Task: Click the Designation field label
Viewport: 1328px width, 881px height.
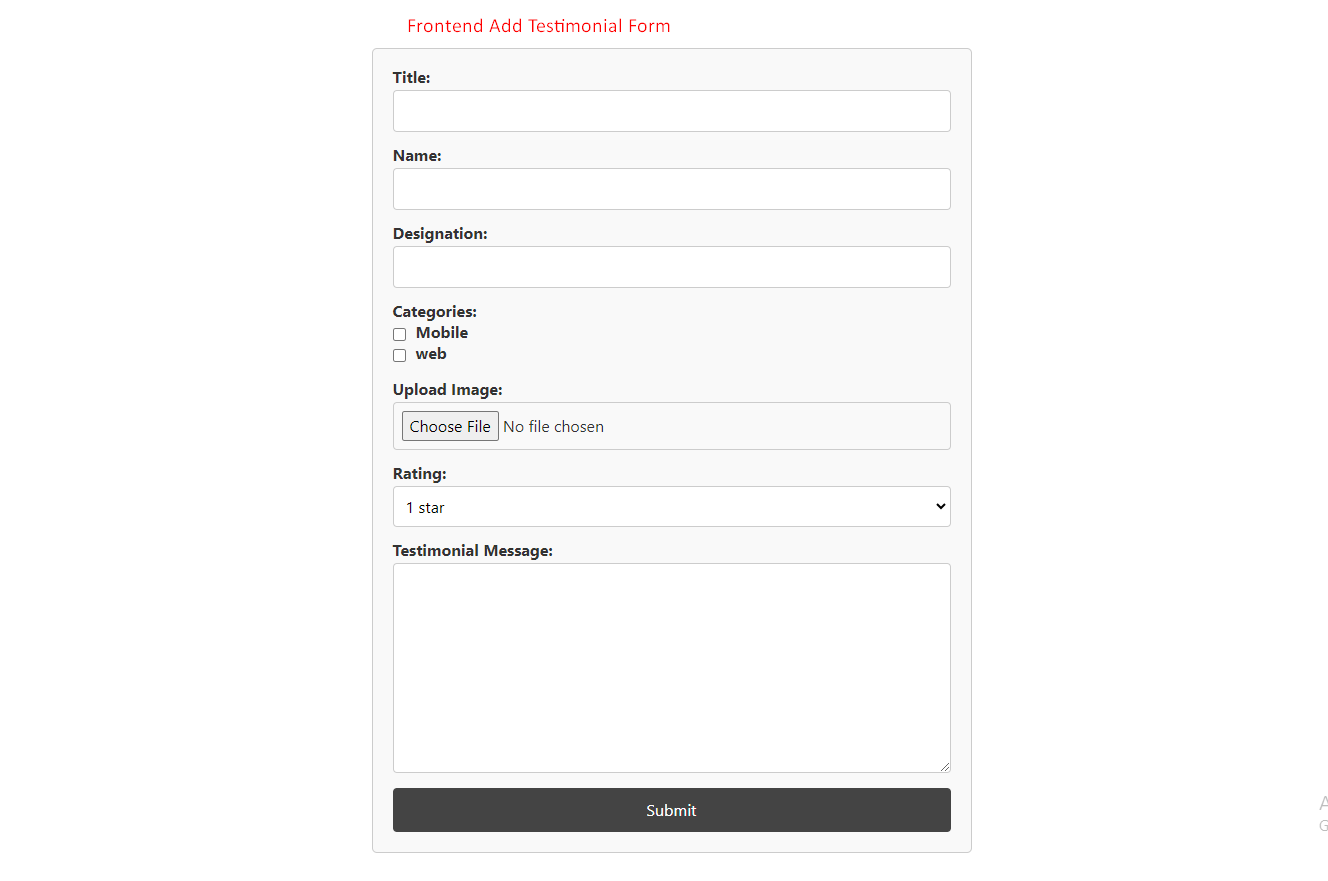Action: pos(440,234)
